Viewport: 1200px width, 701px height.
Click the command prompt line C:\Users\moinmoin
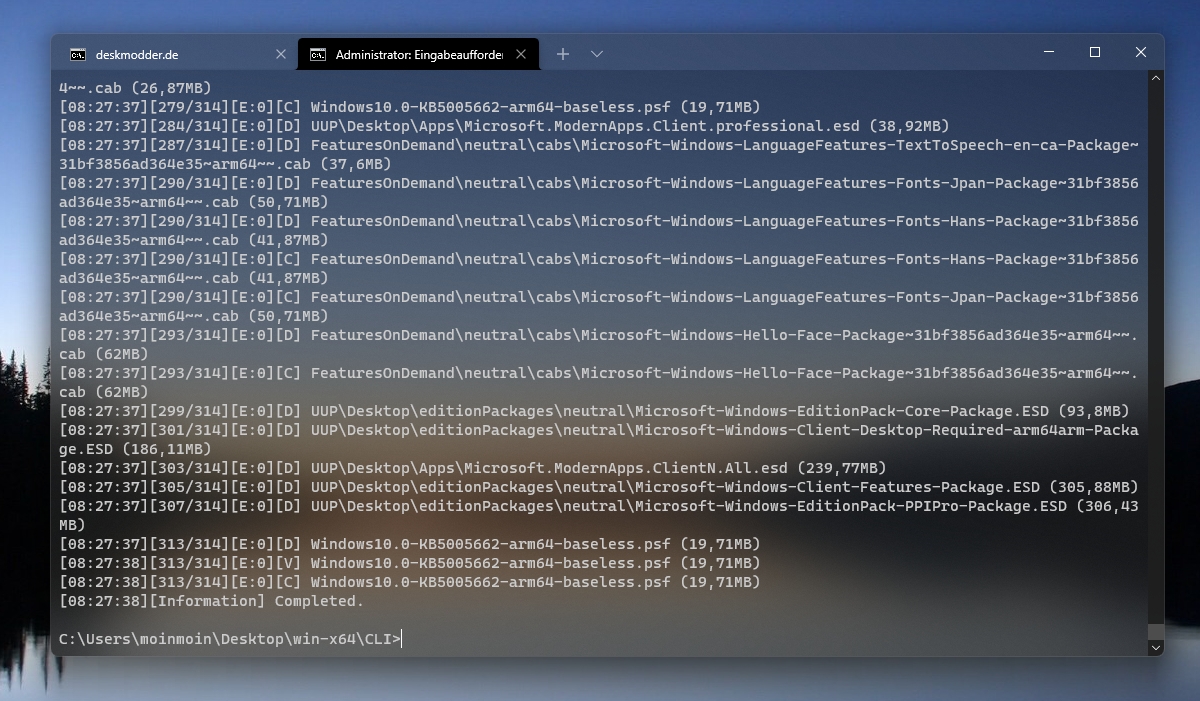(230, 638)
